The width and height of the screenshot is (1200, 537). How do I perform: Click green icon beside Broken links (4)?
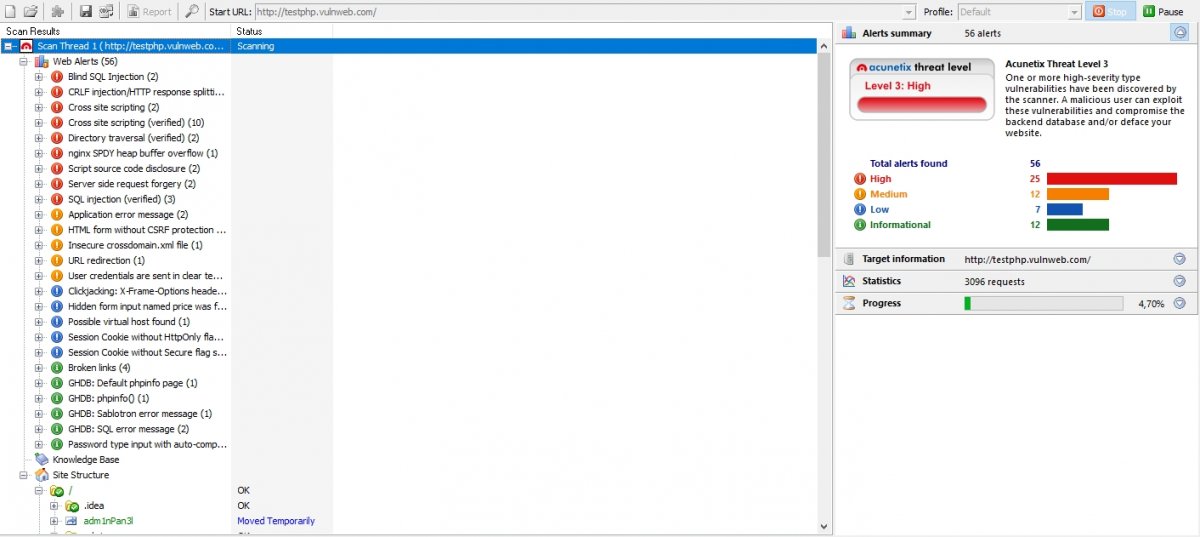57,368
